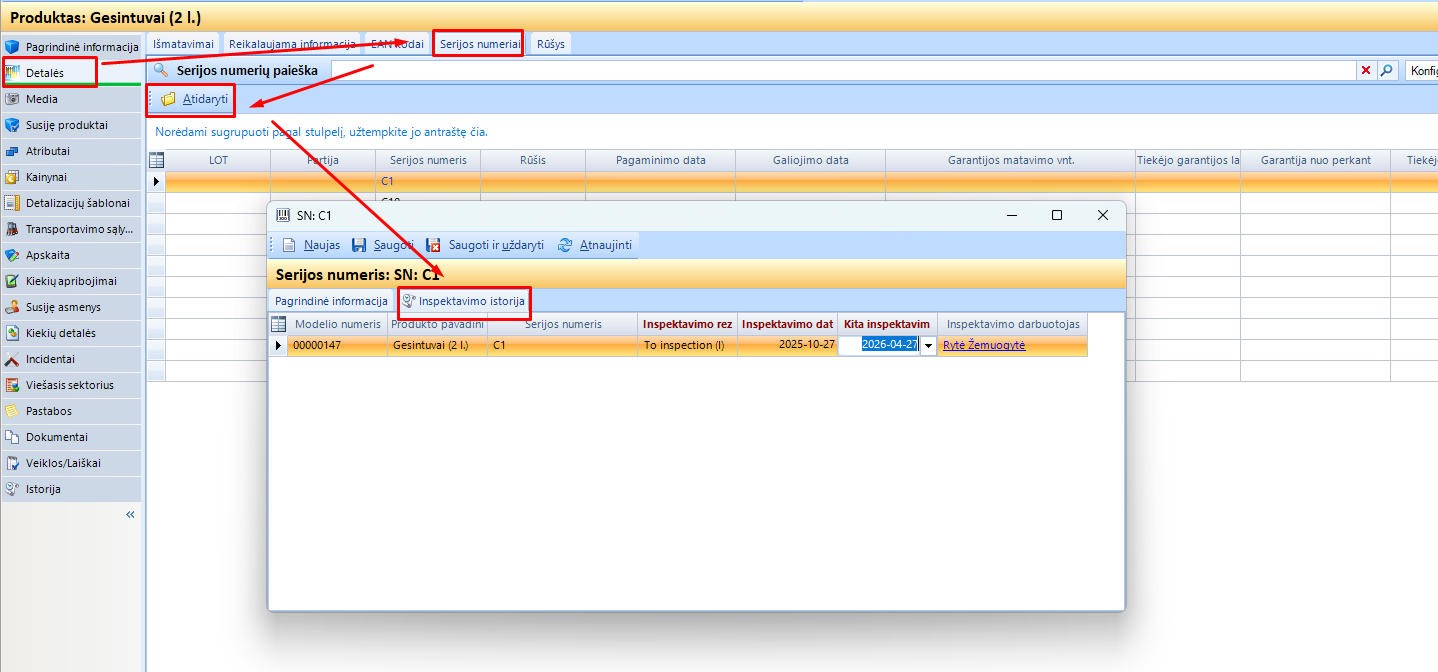Click the Išmatavimai tab
The width and height of the screenshot is (1438, 672).
[x=183, y=44]
